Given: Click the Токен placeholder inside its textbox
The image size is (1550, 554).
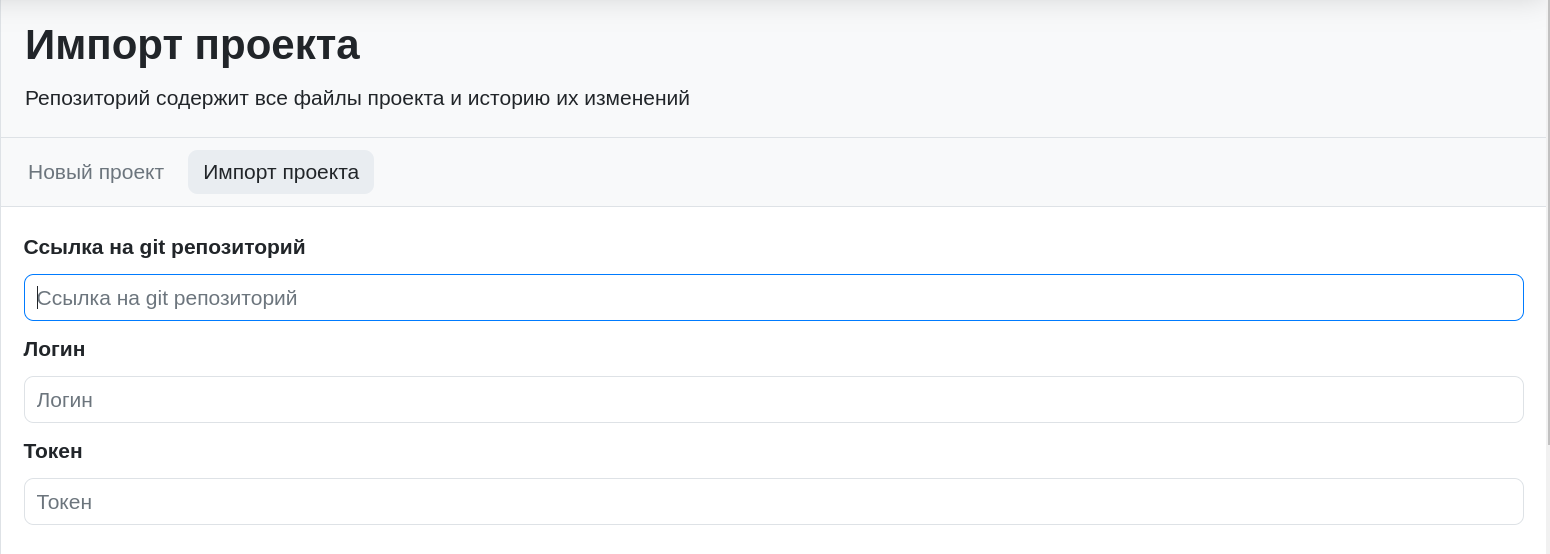Looking at the screenshot, I should click(x=64, y=502).
